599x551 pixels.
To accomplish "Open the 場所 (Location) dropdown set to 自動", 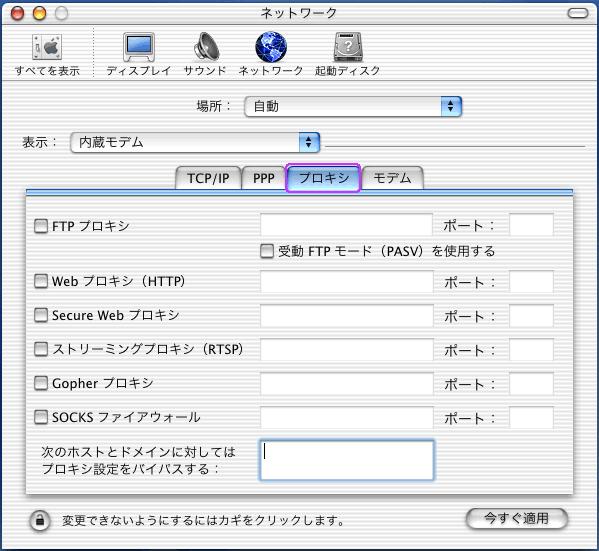I will pos(353,106).
